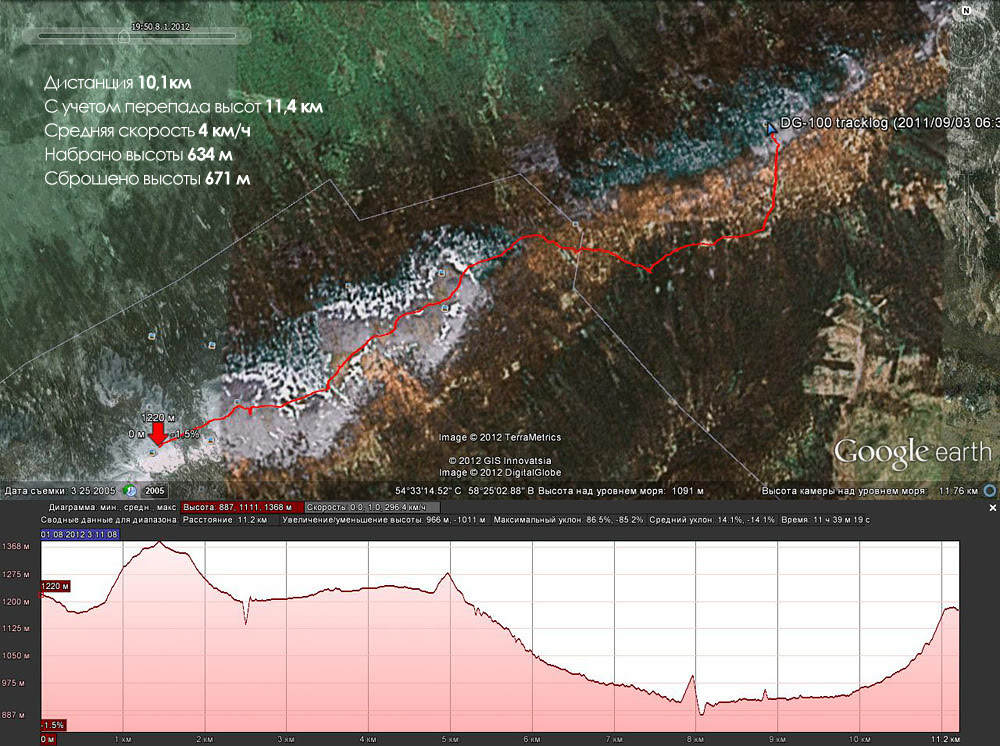Click the 1368 m peak on elevation graph

160,542
